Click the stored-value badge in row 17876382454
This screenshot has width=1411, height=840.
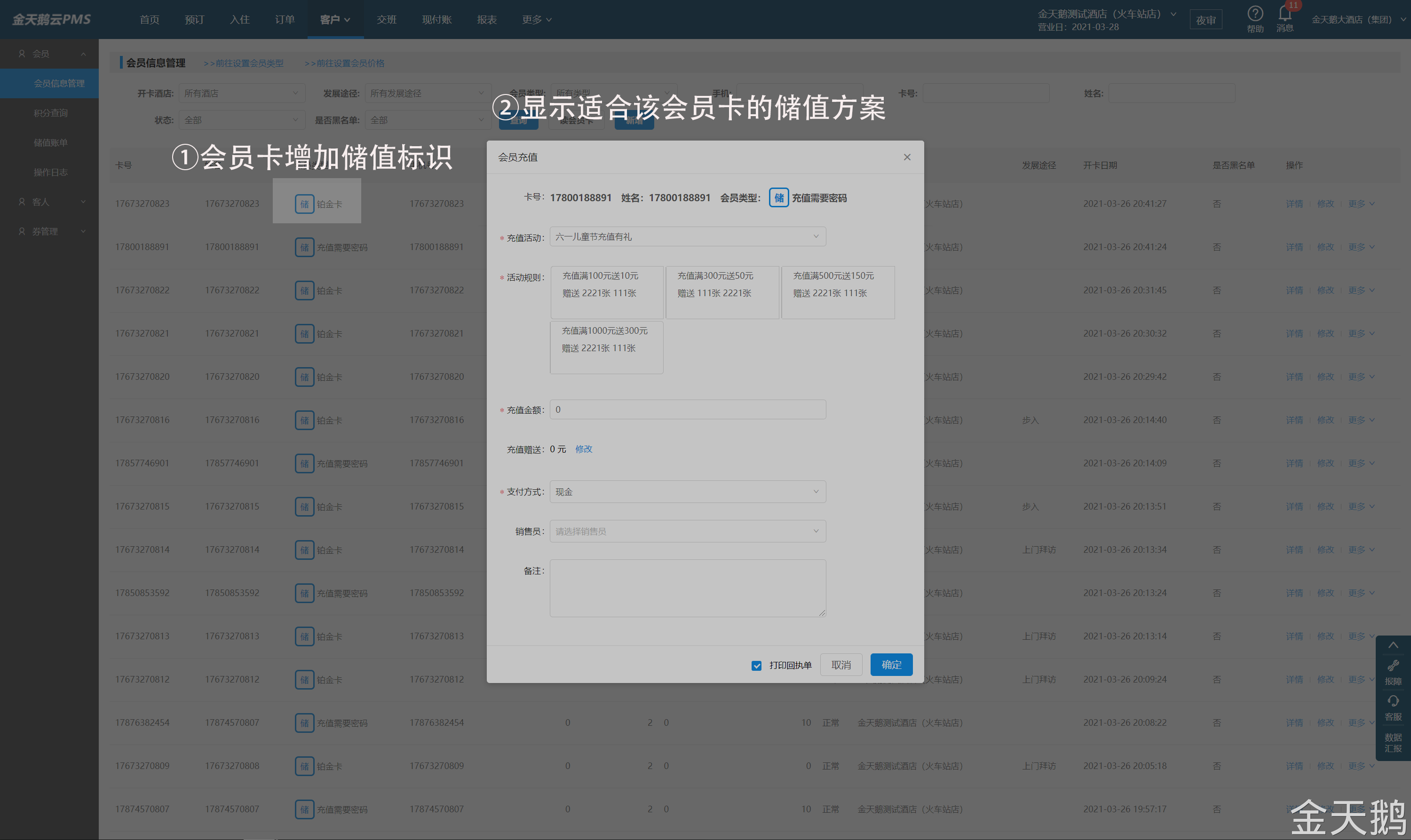click(304, 723)
